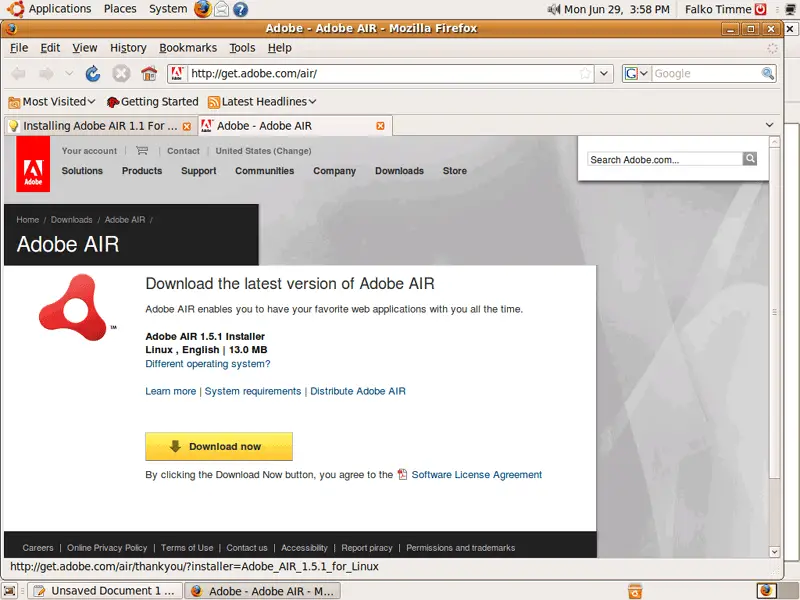Viewport: 800px width, 600px height.
Task: Click the page scrollbar down arrow
Action: (x=774, y=552)
